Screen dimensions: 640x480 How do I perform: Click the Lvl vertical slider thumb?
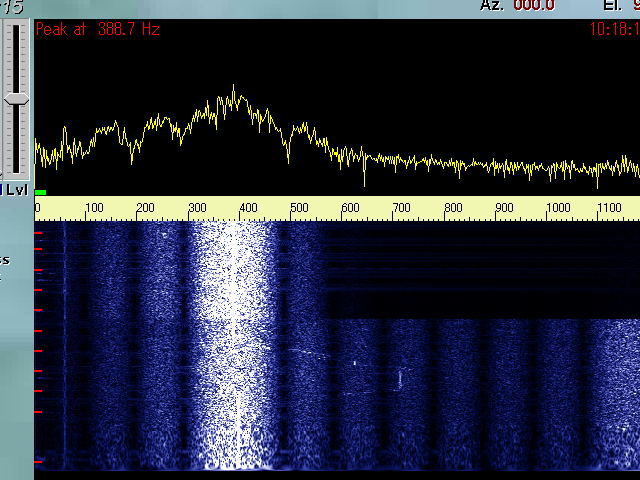point(16,99)
